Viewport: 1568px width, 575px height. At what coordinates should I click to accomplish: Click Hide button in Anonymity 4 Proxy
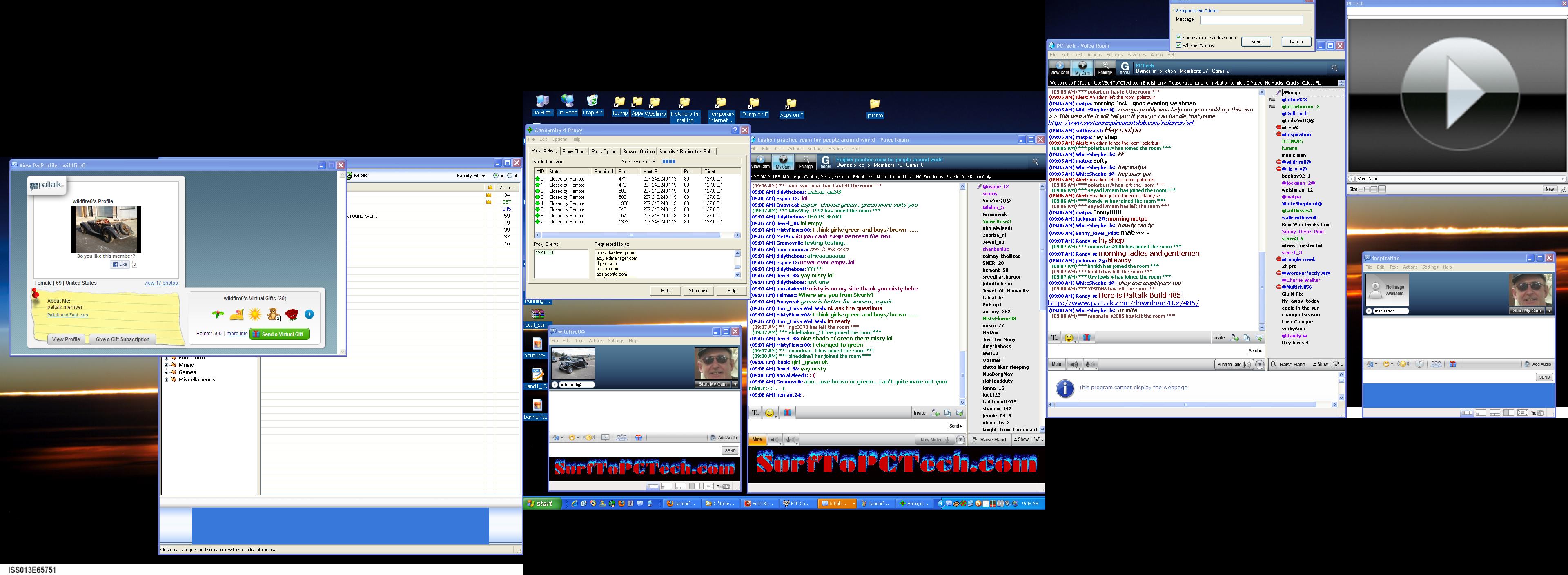pos(665,291)
